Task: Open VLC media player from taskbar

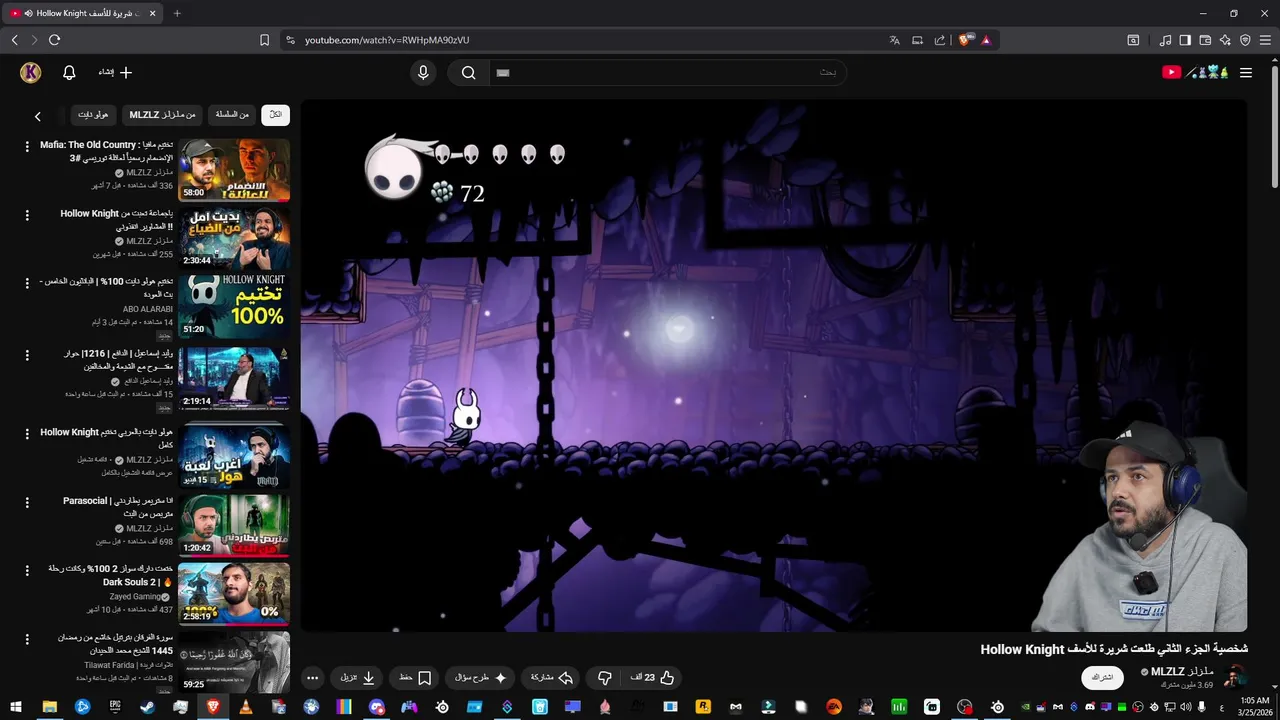Action: pos(245,706)
